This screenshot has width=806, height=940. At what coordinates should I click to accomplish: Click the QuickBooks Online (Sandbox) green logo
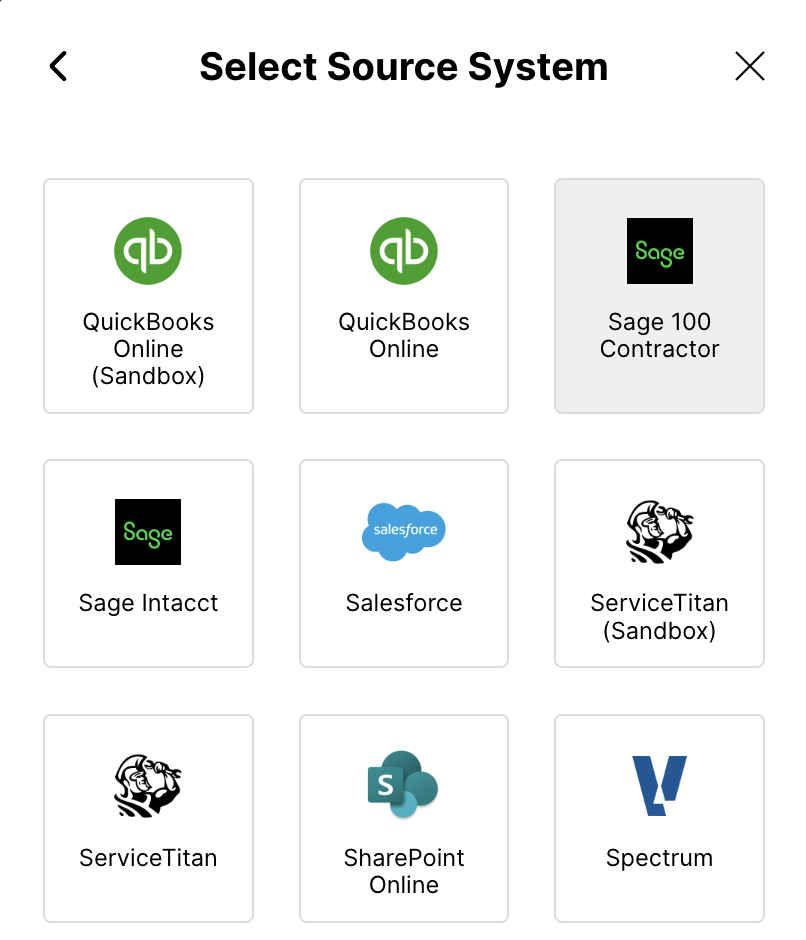[148, 251]
